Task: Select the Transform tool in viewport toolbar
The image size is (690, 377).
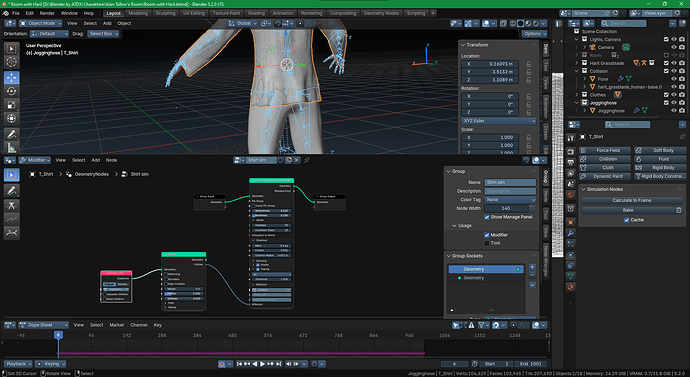Action: pyautogui.click(x=11, y=118)
